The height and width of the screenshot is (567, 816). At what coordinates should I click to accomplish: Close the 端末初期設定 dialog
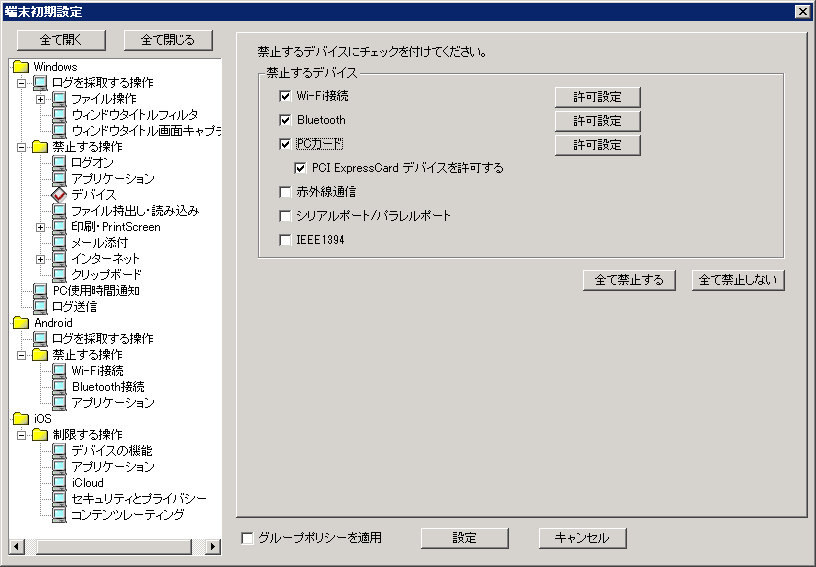(802, 11)
